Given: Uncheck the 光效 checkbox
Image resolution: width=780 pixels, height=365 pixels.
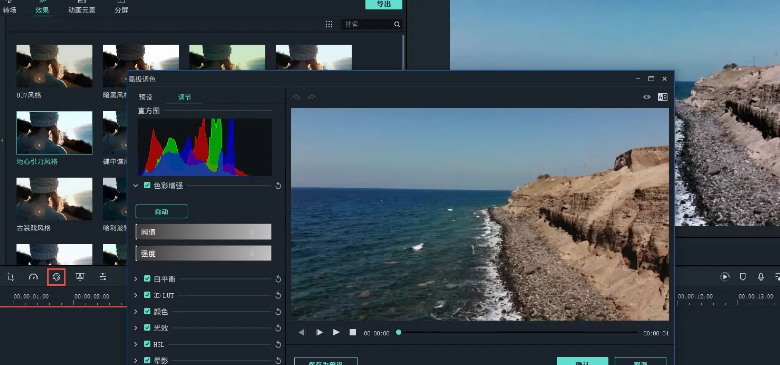Looking at the screenshot, I should click(147, 328).
